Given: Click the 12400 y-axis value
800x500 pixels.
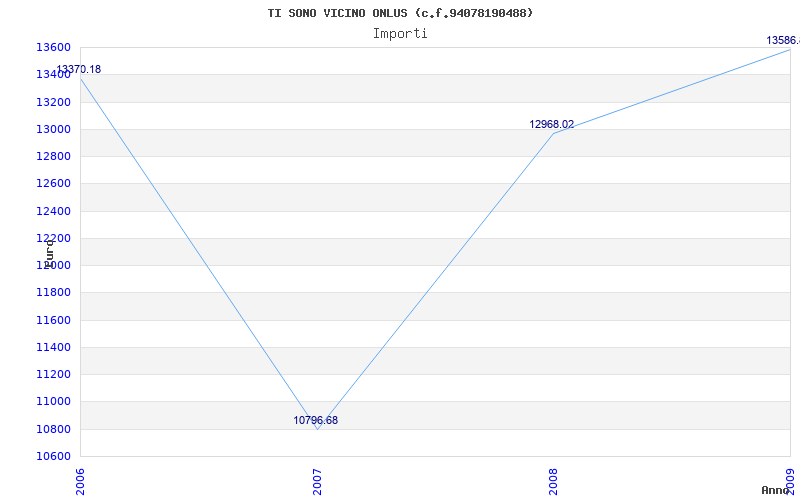Looking at the screenshot, I should click(53, 211).
